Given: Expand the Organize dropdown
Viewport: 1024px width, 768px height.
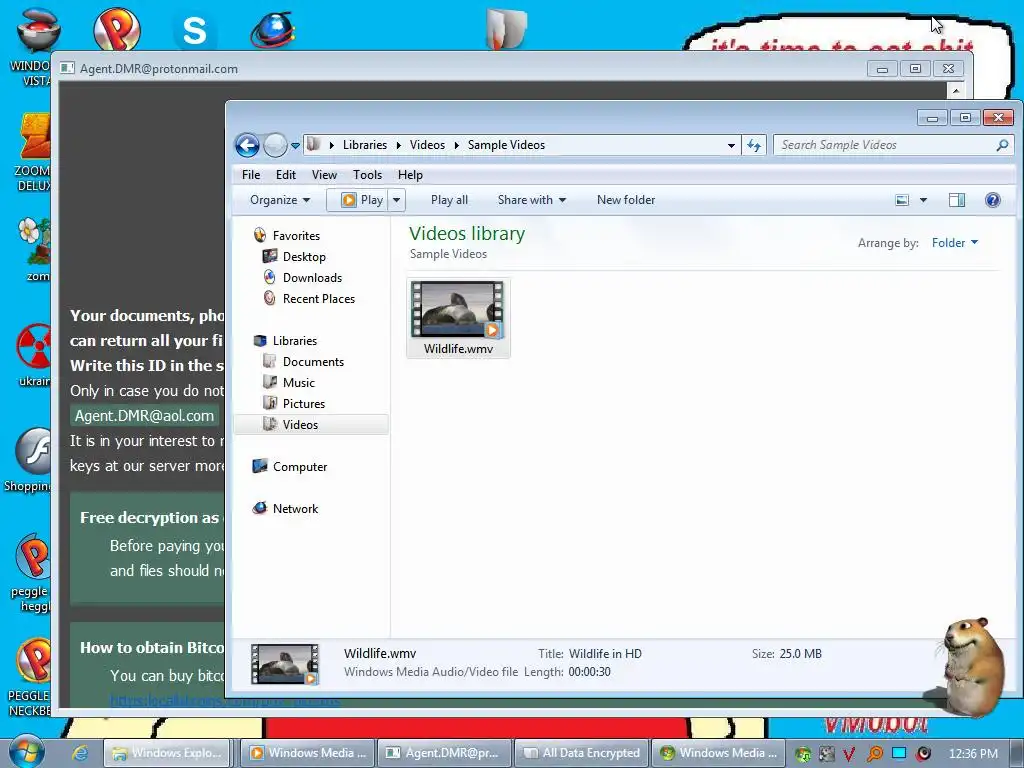Looking at the screenshot, I should click(x=280, y=200).
